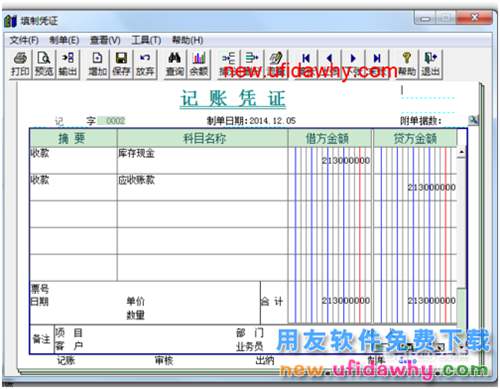Click the 业务员 field label

250,347
